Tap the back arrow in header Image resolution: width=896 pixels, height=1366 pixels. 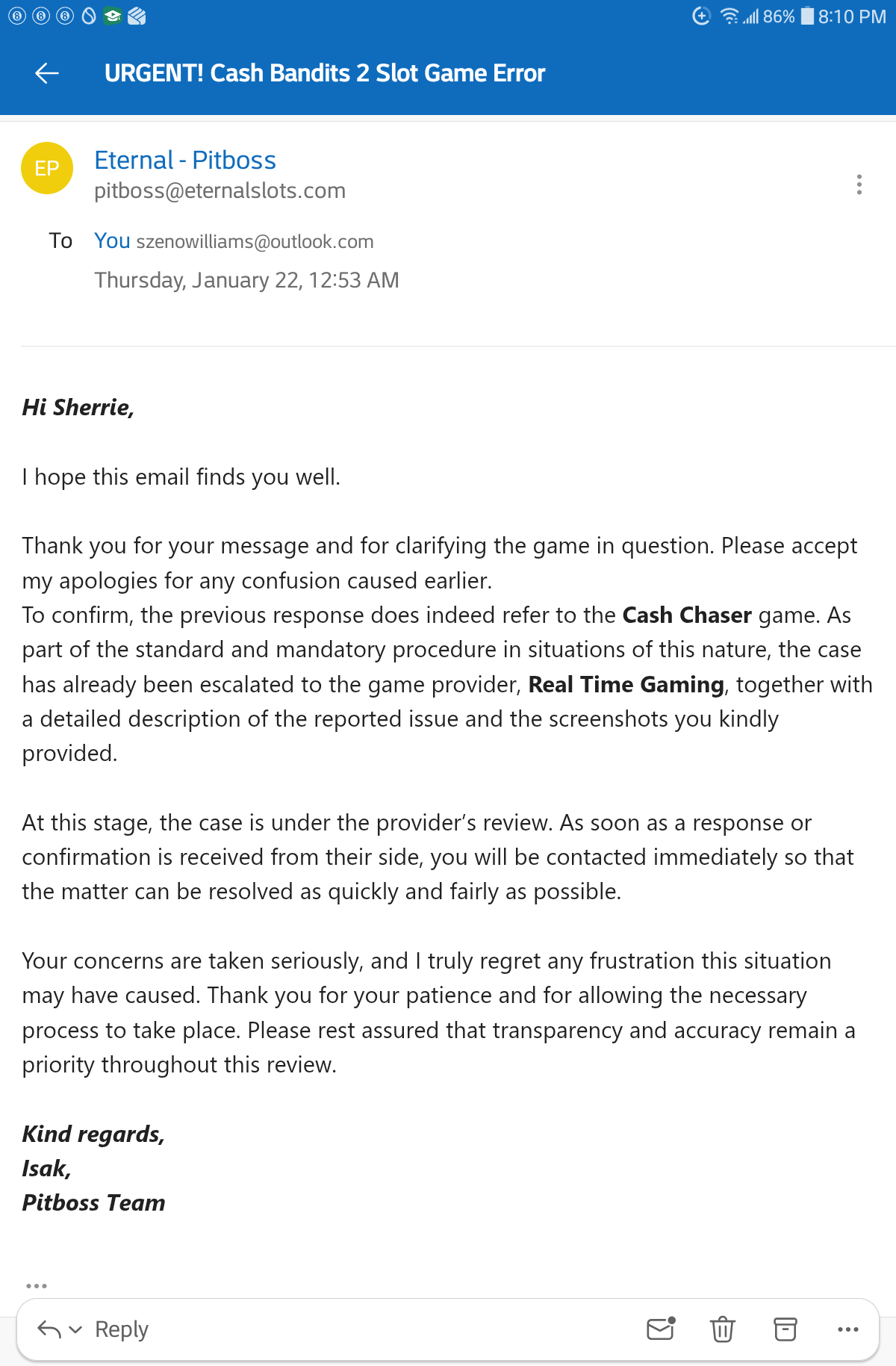pyautogui.click(x=47, y=73)
